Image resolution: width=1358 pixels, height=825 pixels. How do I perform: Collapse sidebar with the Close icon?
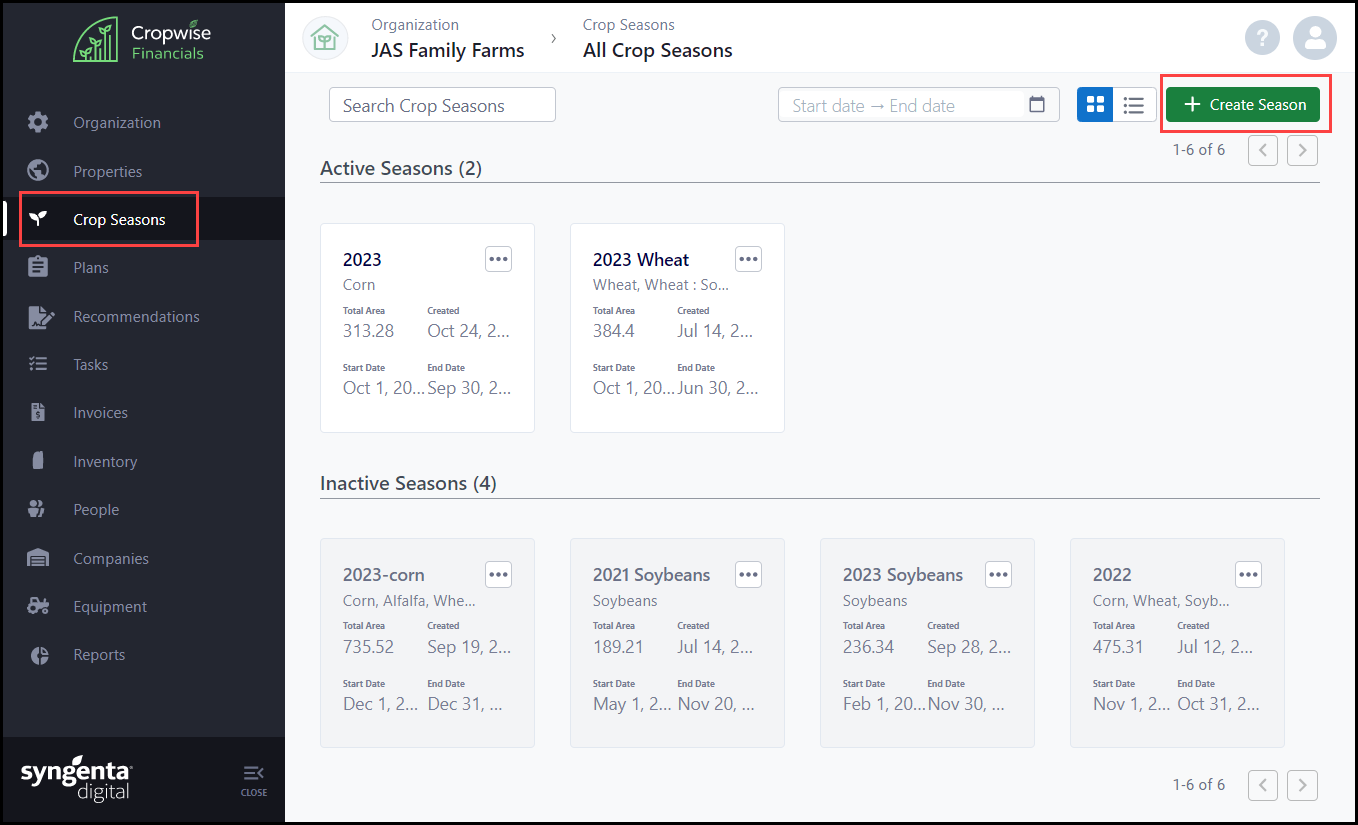[x=253, y=780]
